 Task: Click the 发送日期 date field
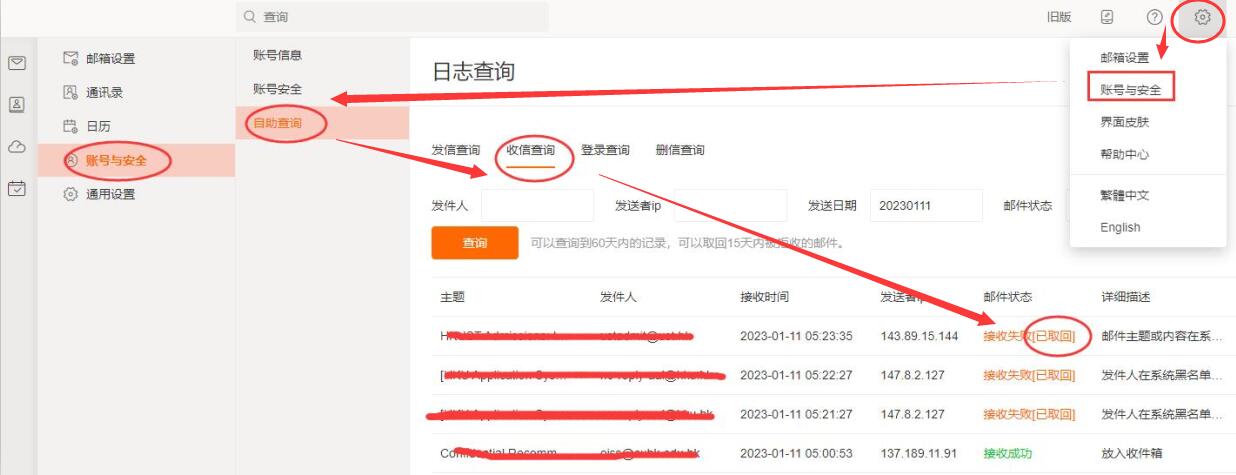click(925, 205)
